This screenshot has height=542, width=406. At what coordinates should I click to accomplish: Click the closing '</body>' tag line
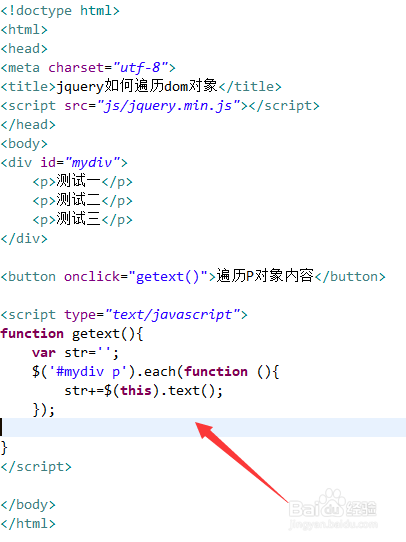[28, 505]
